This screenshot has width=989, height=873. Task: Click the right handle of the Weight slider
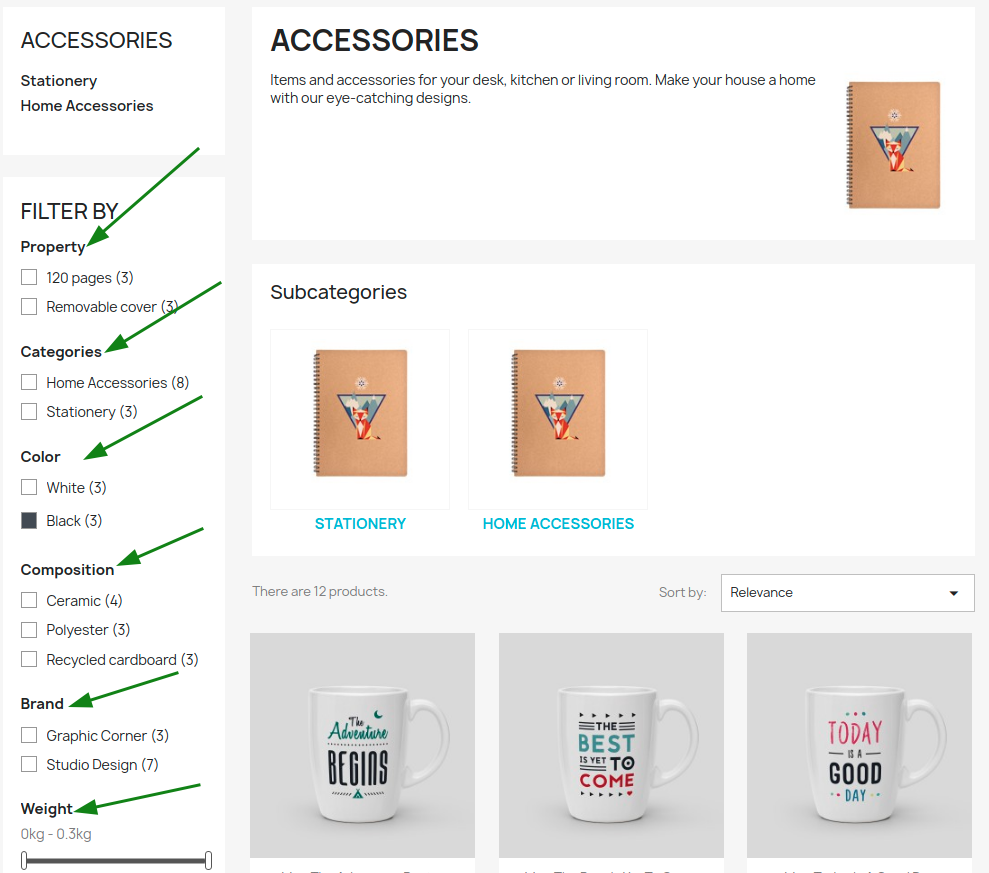[208, 860]
